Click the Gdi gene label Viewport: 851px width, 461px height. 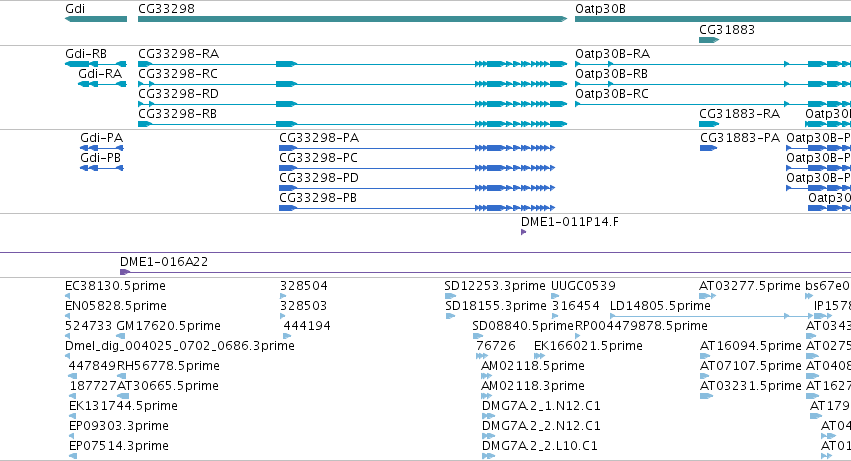(x=75, y=9)
